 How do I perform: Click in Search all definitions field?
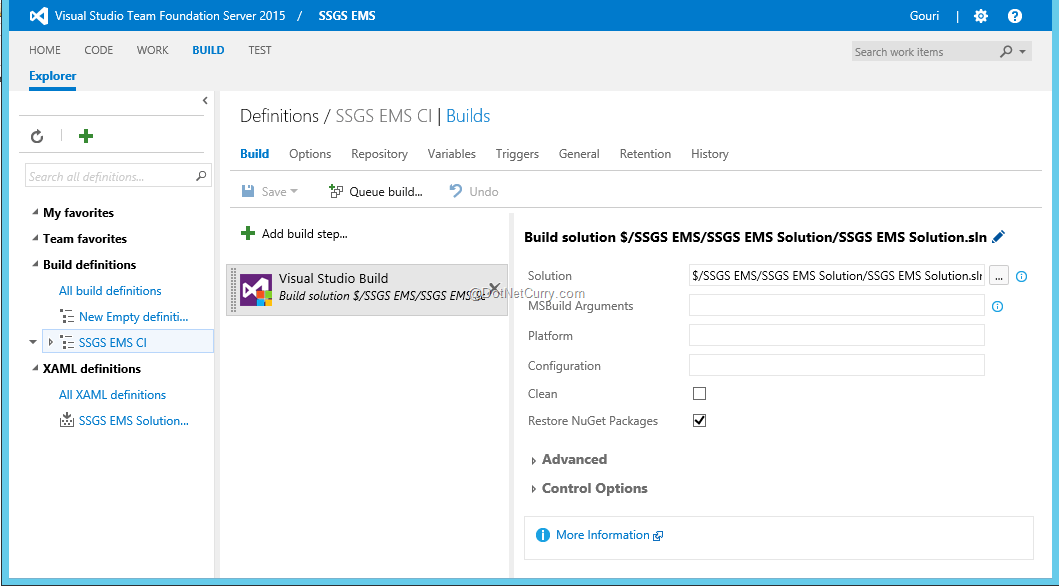118,176
